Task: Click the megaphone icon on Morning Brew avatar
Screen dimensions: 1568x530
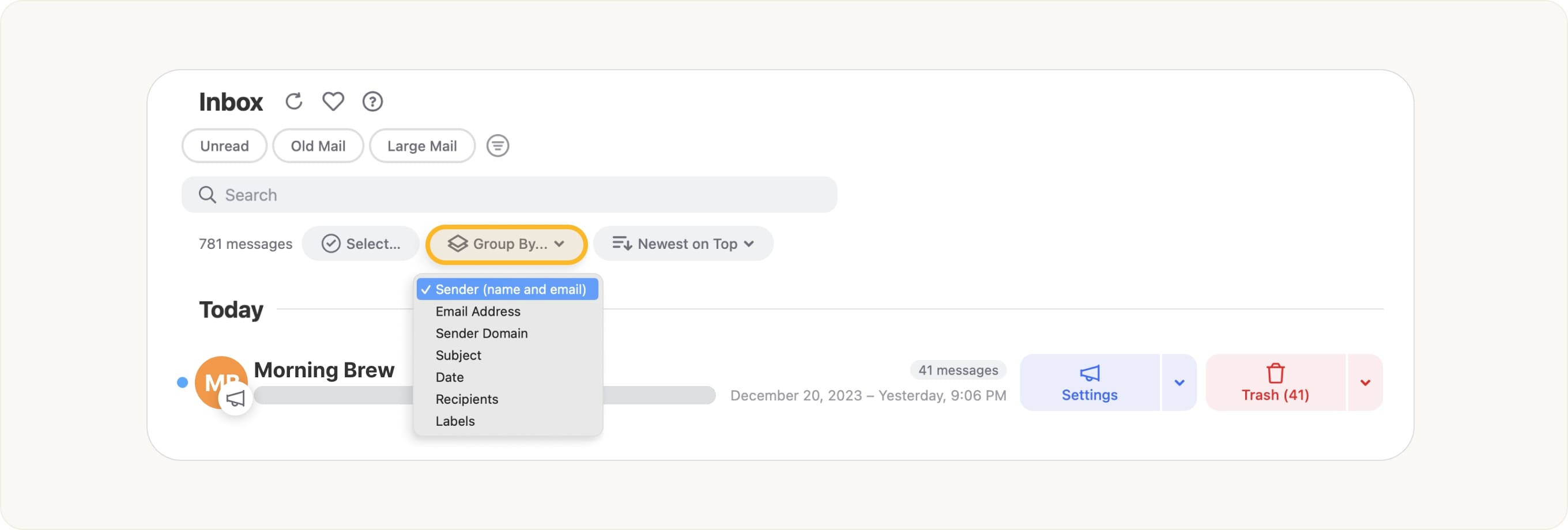Action: [x=235, y=399]
